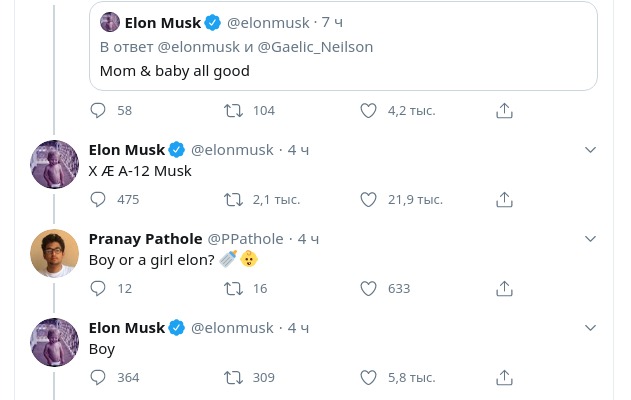Share the 'Mom & baby all good' tweet
The width and height of the screenshot is (631, 400).
pyautogui.click(x=504, y=111)
